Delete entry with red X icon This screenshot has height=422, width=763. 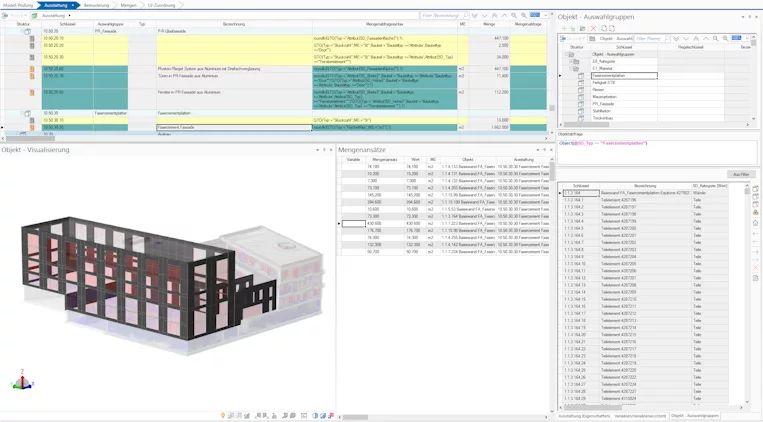pos(593,29)
